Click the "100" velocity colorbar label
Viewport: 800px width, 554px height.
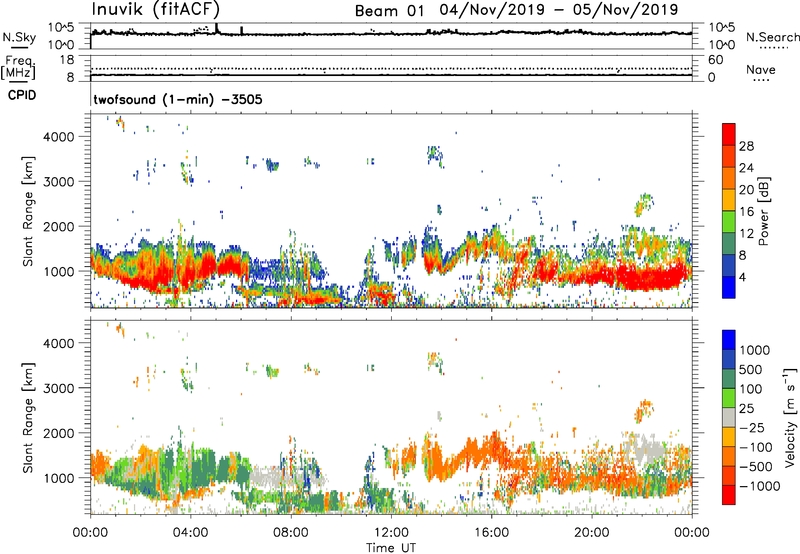[x=751, y=389]
